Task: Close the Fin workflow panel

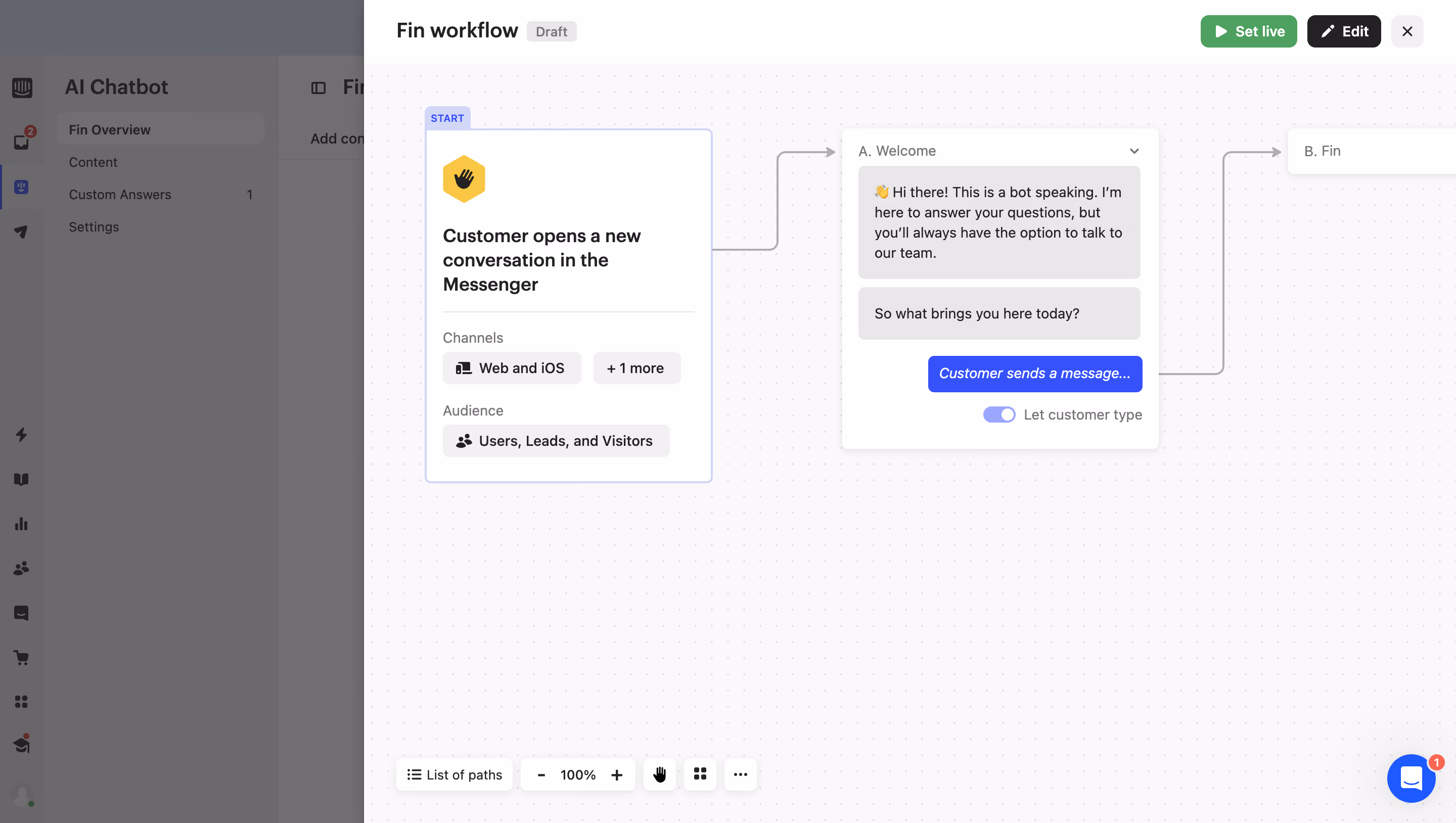Action: [x=1407, y=31]
